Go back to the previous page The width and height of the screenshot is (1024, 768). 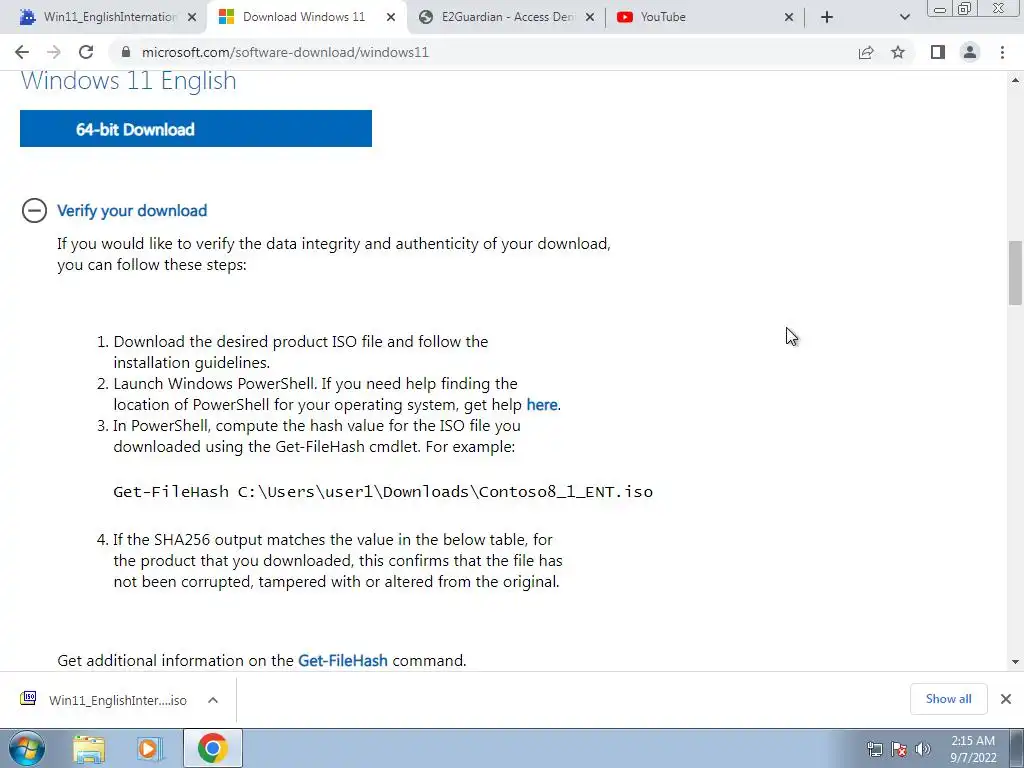pyautogui.click(x=22, y=52)
